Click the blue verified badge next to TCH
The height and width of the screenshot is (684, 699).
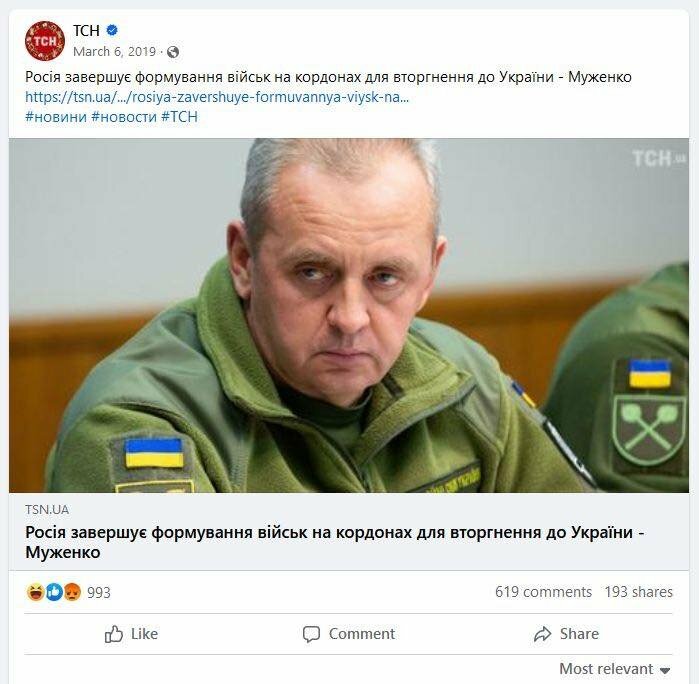[112, 30]
